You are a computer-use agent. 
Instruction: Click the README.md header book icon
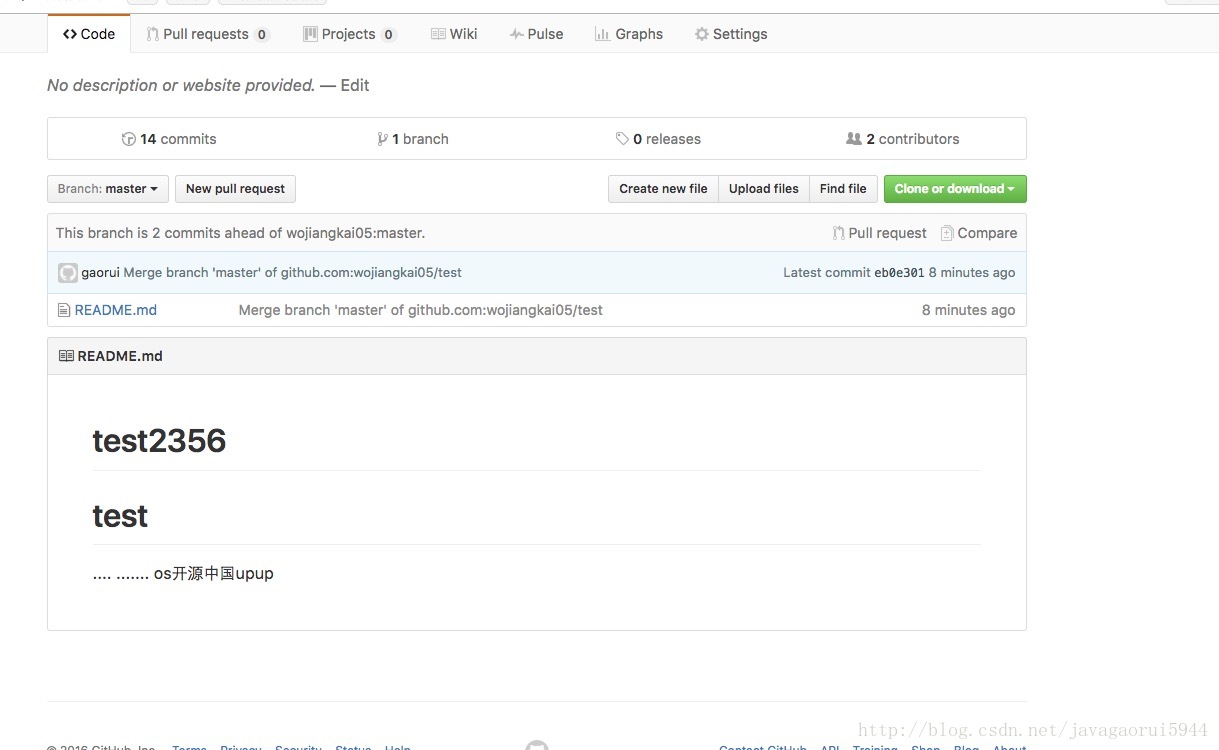click(66, 356)
